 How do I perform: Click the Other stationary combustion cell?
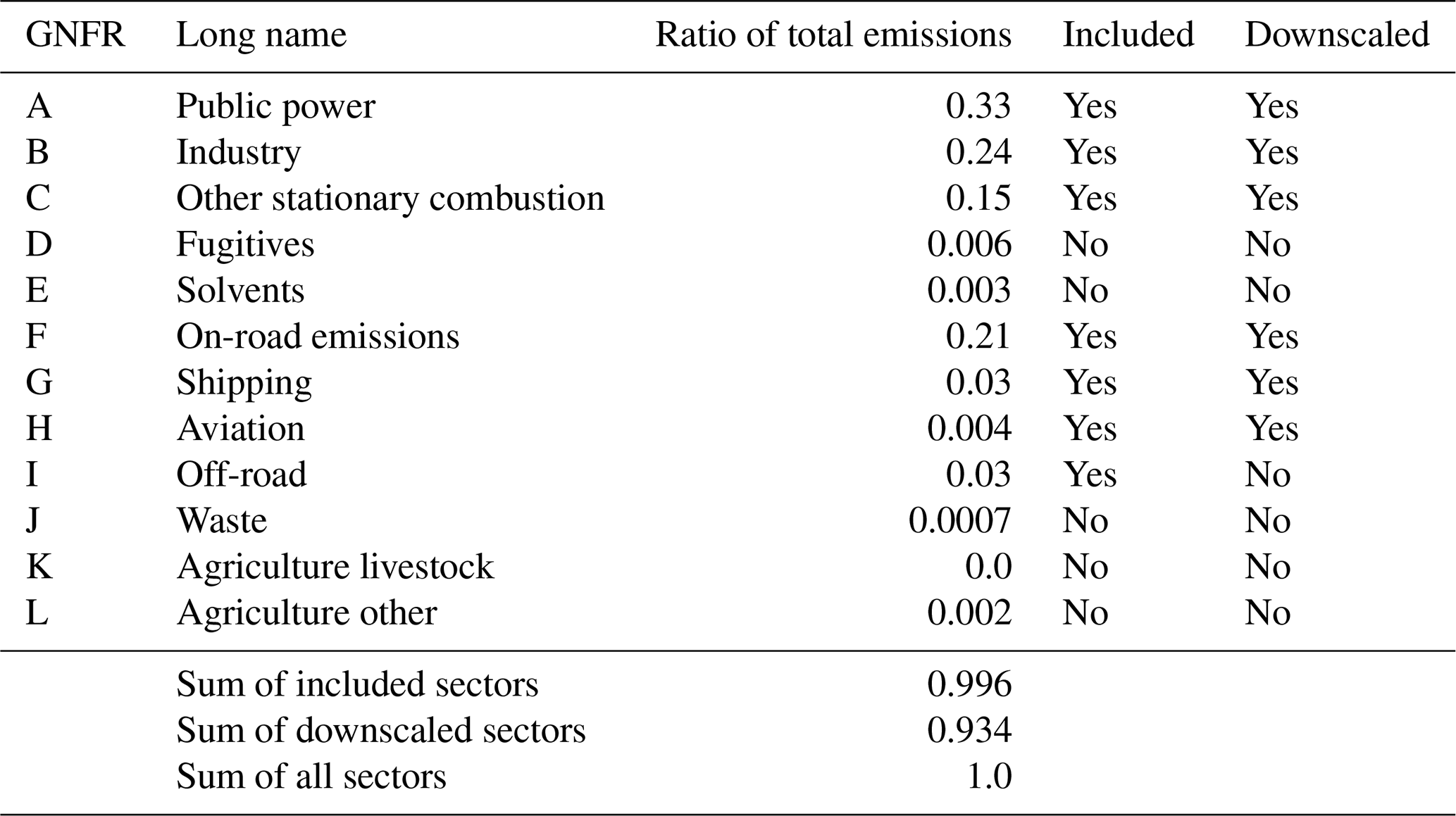click(x=390, y=199)
